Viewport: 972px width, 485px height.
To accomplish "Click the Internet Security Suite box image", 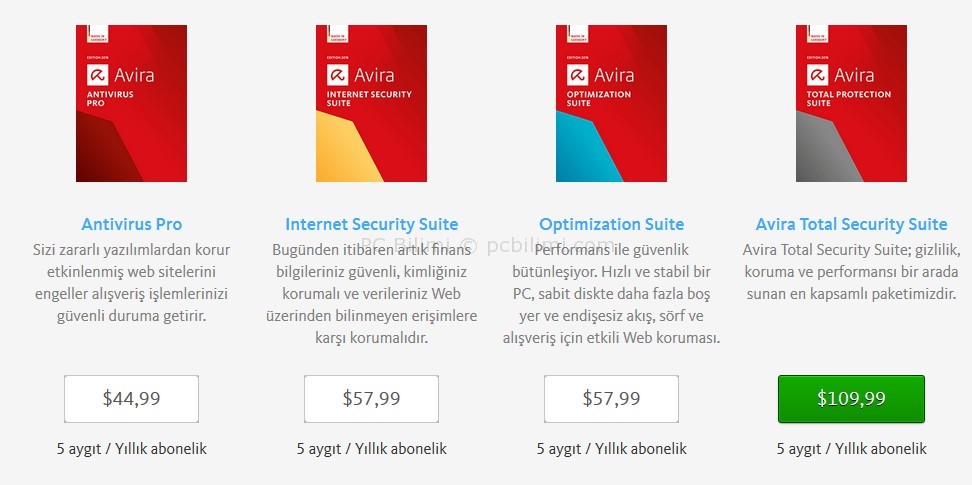I will 371,104.
